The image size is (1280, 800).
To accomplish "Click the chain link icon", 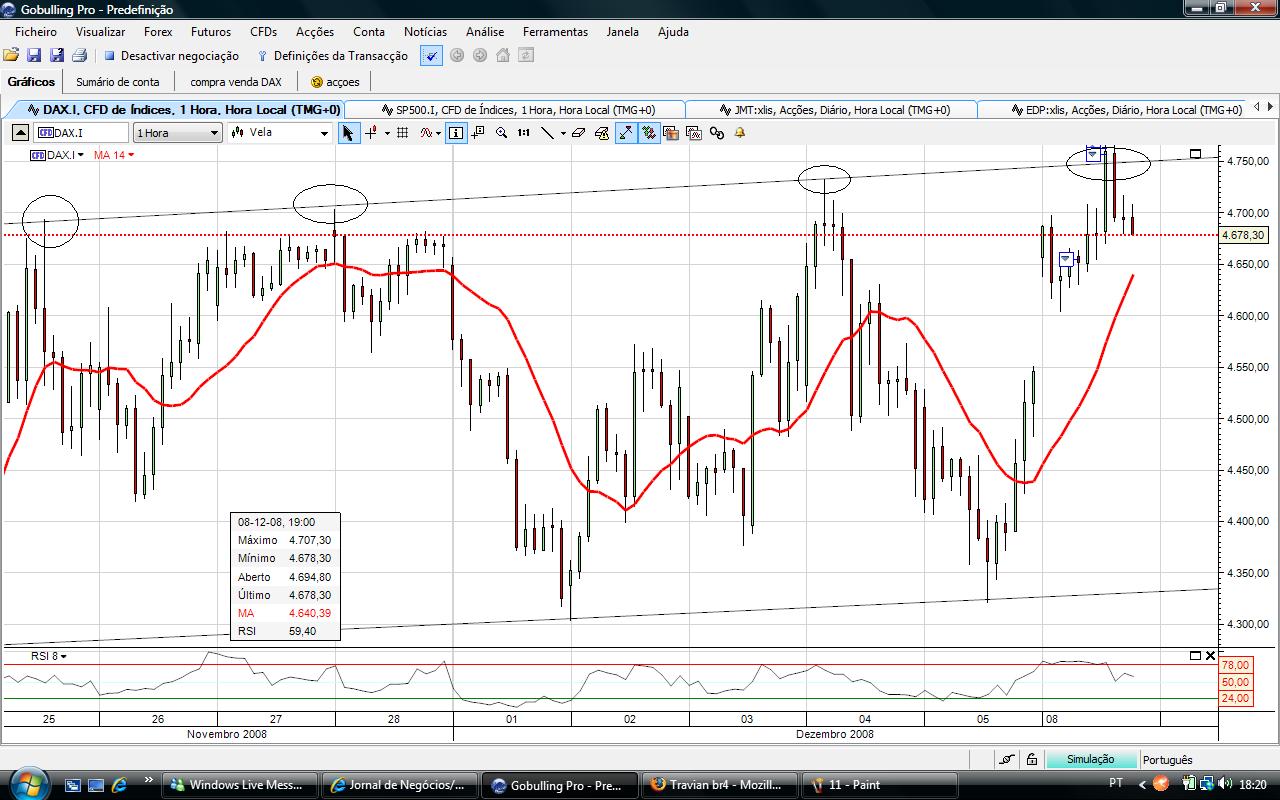I will click(717, 132).
